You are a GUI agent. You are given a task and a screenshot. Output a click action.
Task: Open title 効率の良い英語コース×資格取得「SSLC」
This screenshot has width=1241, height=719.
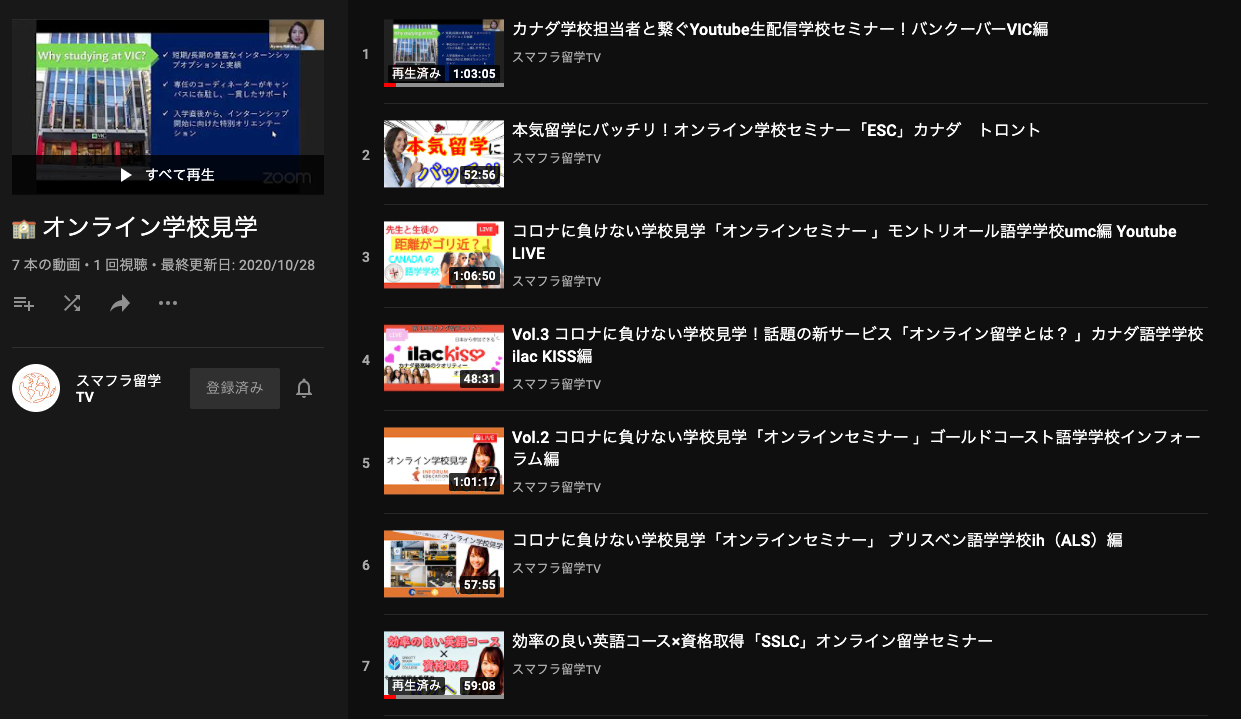coord(752,641)
